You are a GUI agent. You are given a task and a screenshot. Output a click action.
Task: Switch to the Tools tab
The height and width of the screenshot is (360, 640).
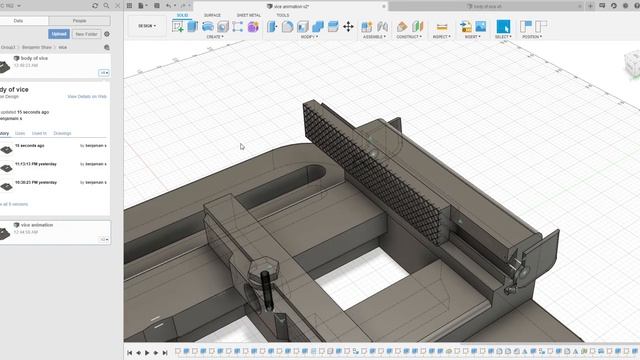pyautogui.click(x=282, y=15)
